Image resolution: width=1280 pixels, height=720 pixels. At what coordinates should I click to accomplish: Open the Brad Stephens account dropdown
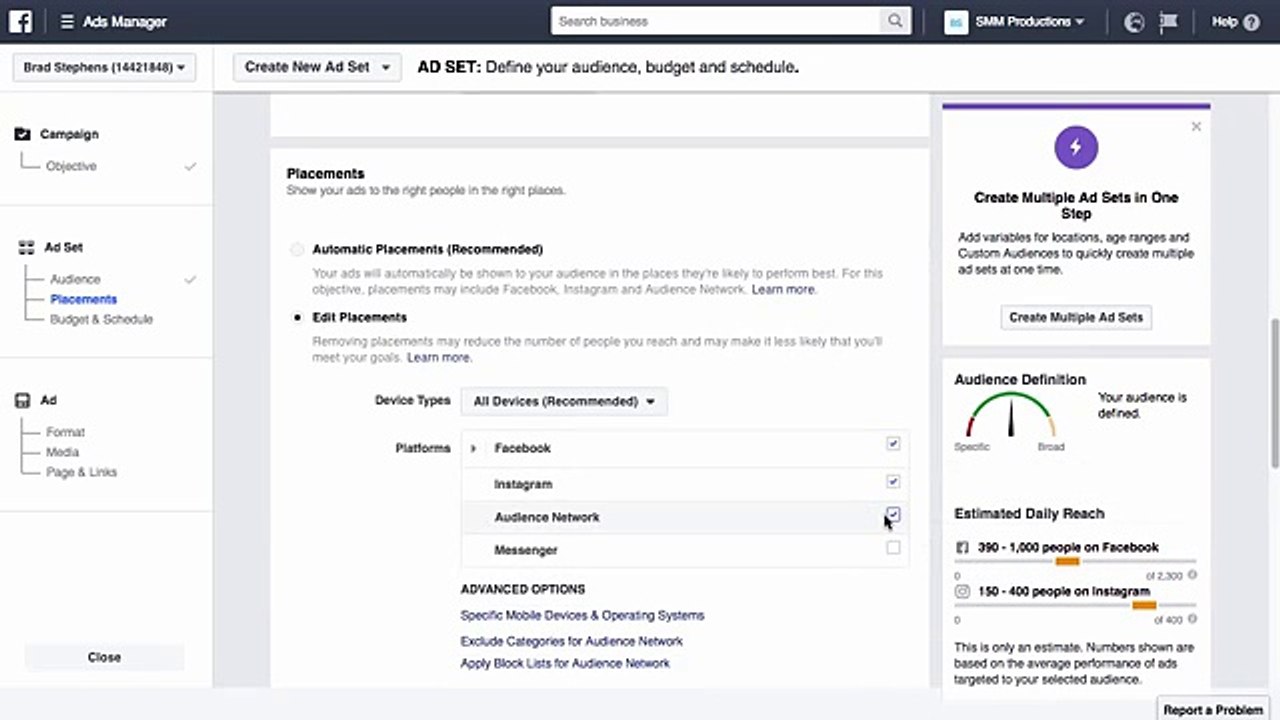click(104, 68)
